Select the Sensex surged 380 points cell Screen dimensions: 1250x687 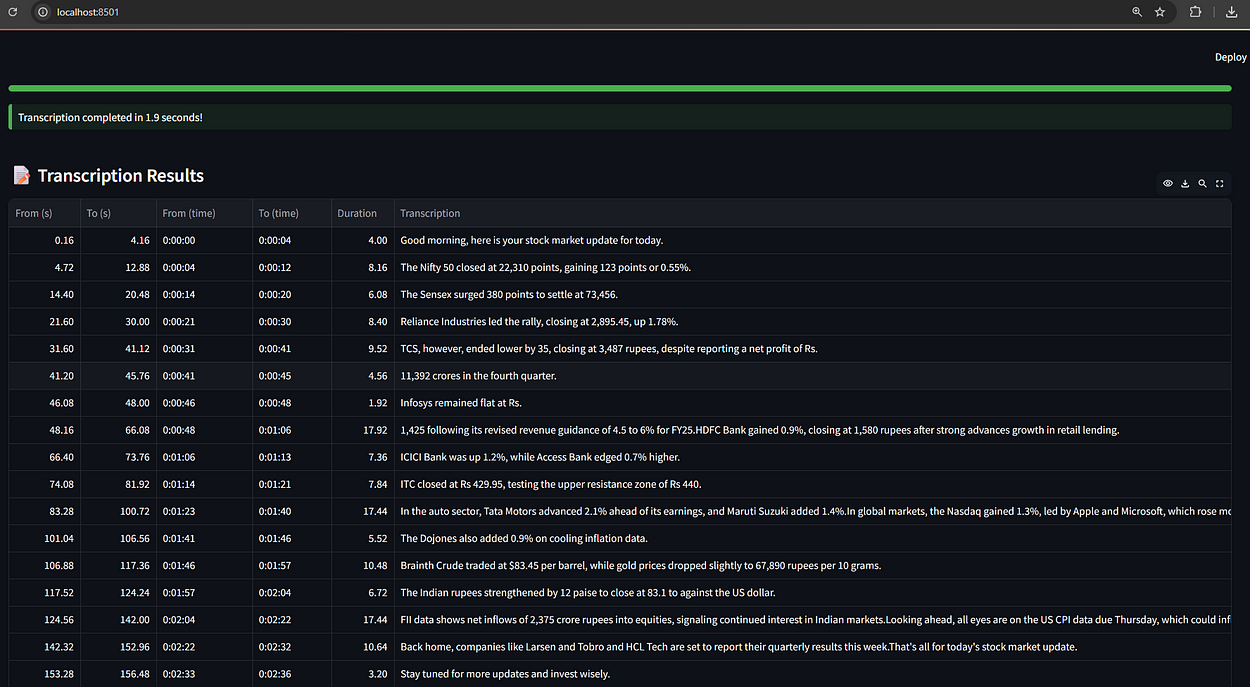point(812,294)
